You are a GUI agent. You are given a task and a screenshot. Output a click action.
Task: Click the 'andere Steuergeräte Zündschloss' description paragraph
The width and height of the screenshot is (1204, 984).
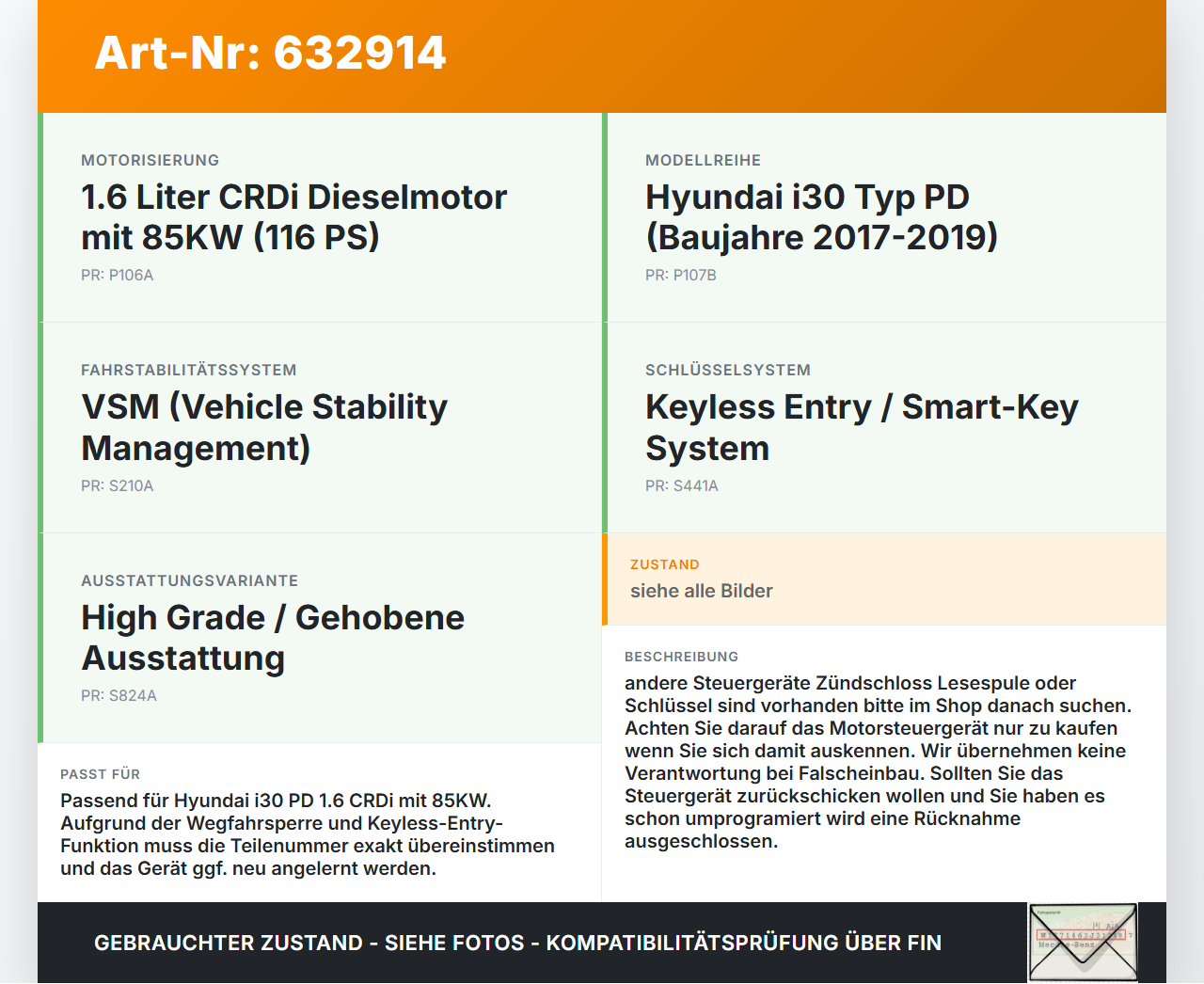point(878,762)
